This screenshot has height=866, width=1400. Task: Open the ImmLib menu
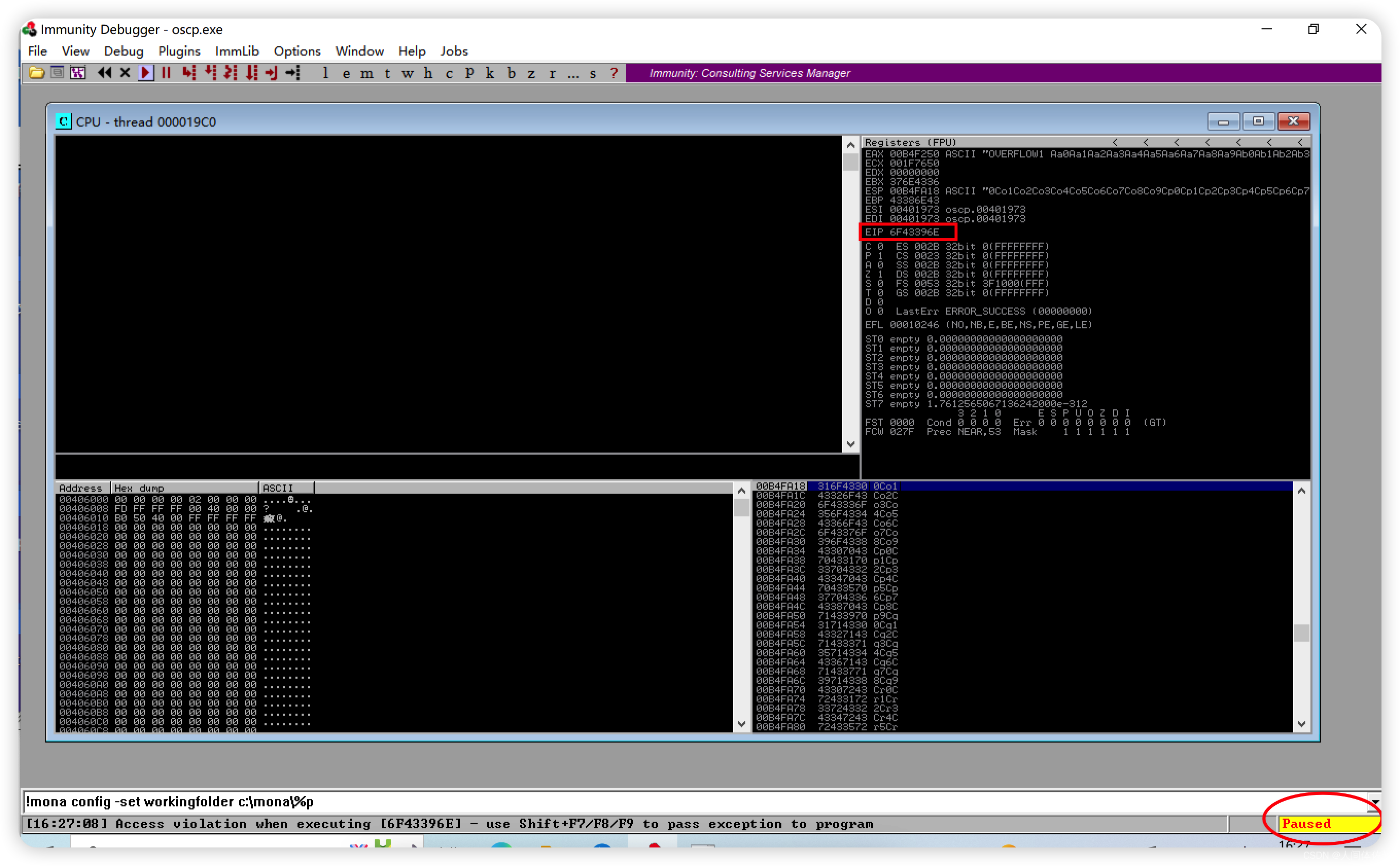[x=237, y=51]
